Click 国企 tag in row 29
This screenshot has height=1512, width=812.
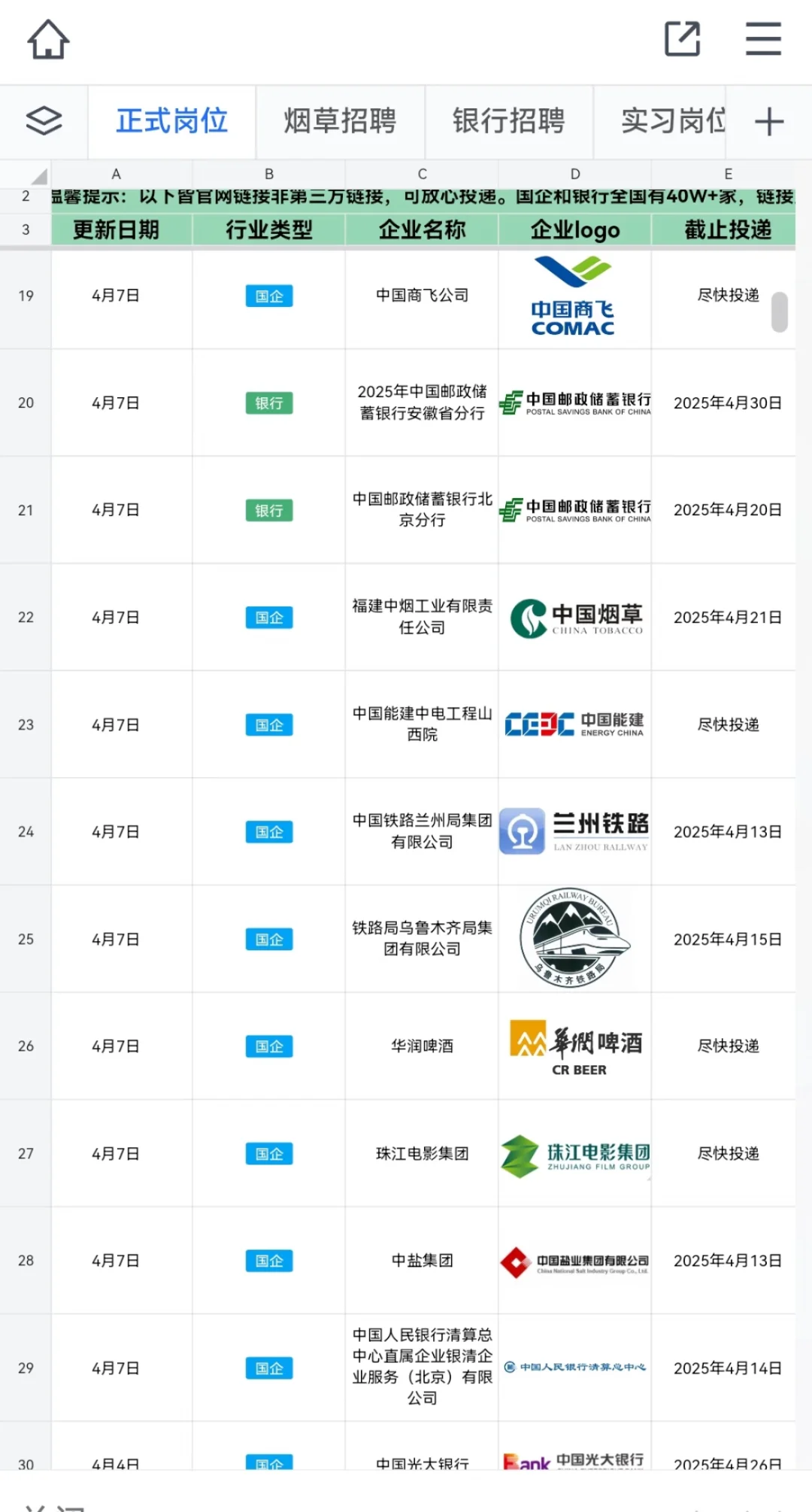[269, 1368]
